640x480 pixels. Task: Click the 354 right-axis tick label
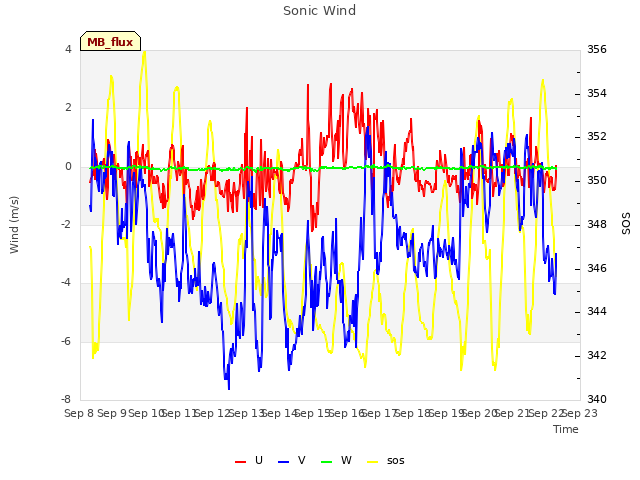click(597, 93)
